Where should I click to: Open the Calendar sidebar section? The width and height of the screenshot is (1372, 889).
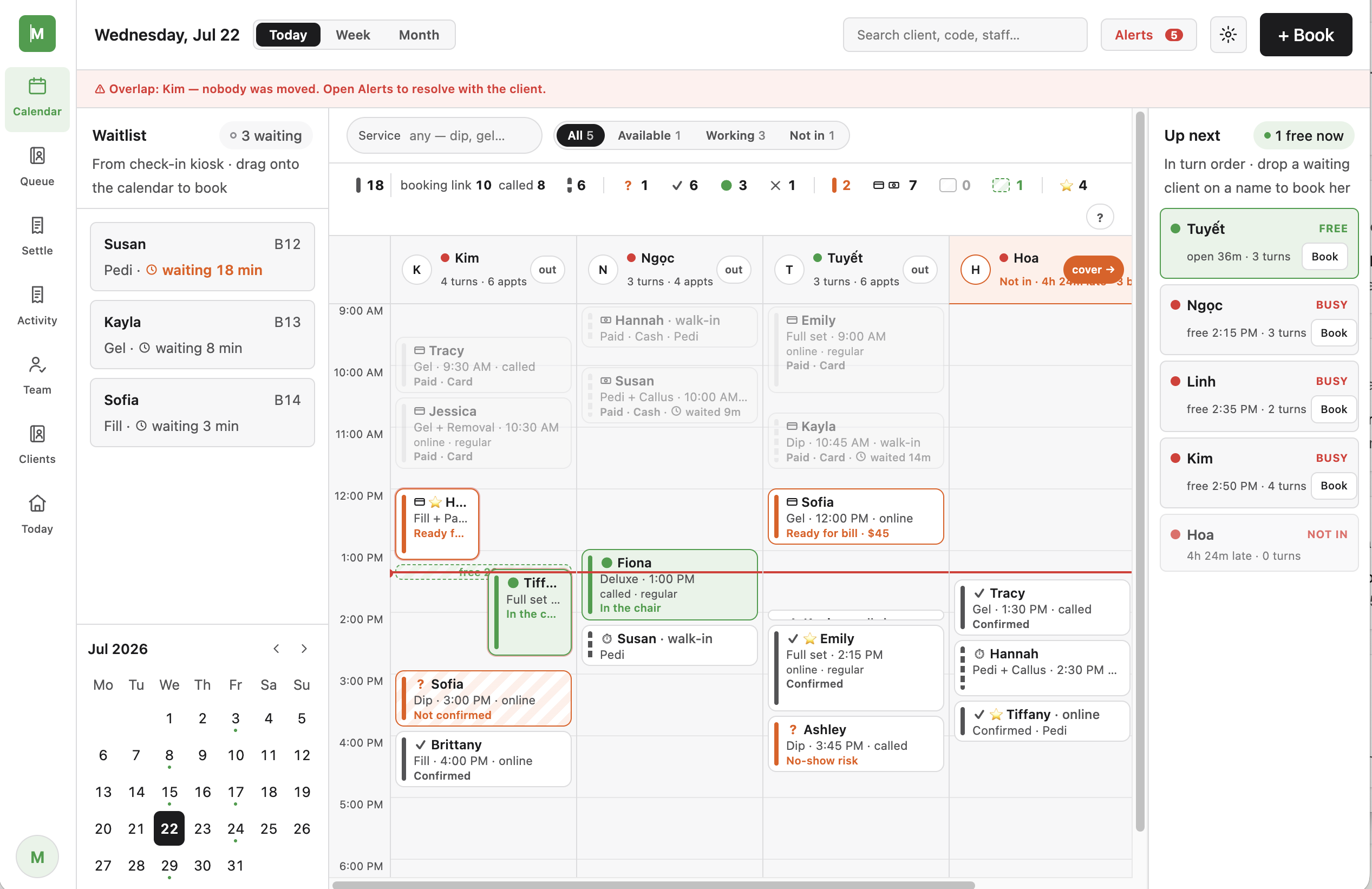pos(37,99)
